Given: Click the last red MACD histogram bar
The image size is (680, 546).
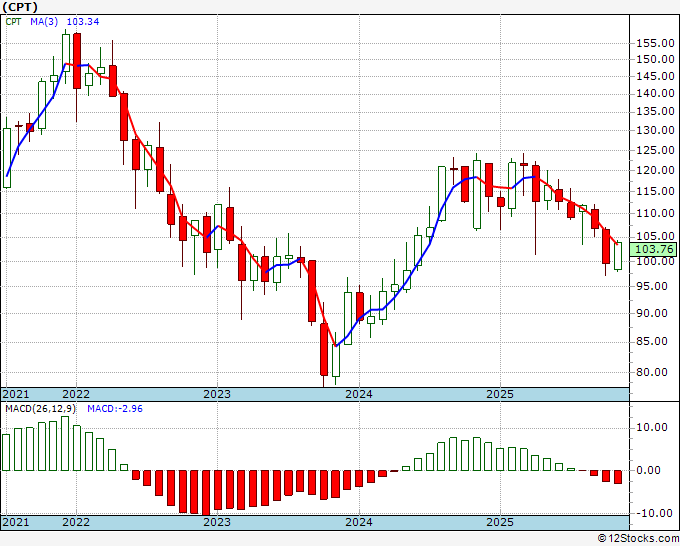Looking at the screenshot, I should [x=618, y=477].
